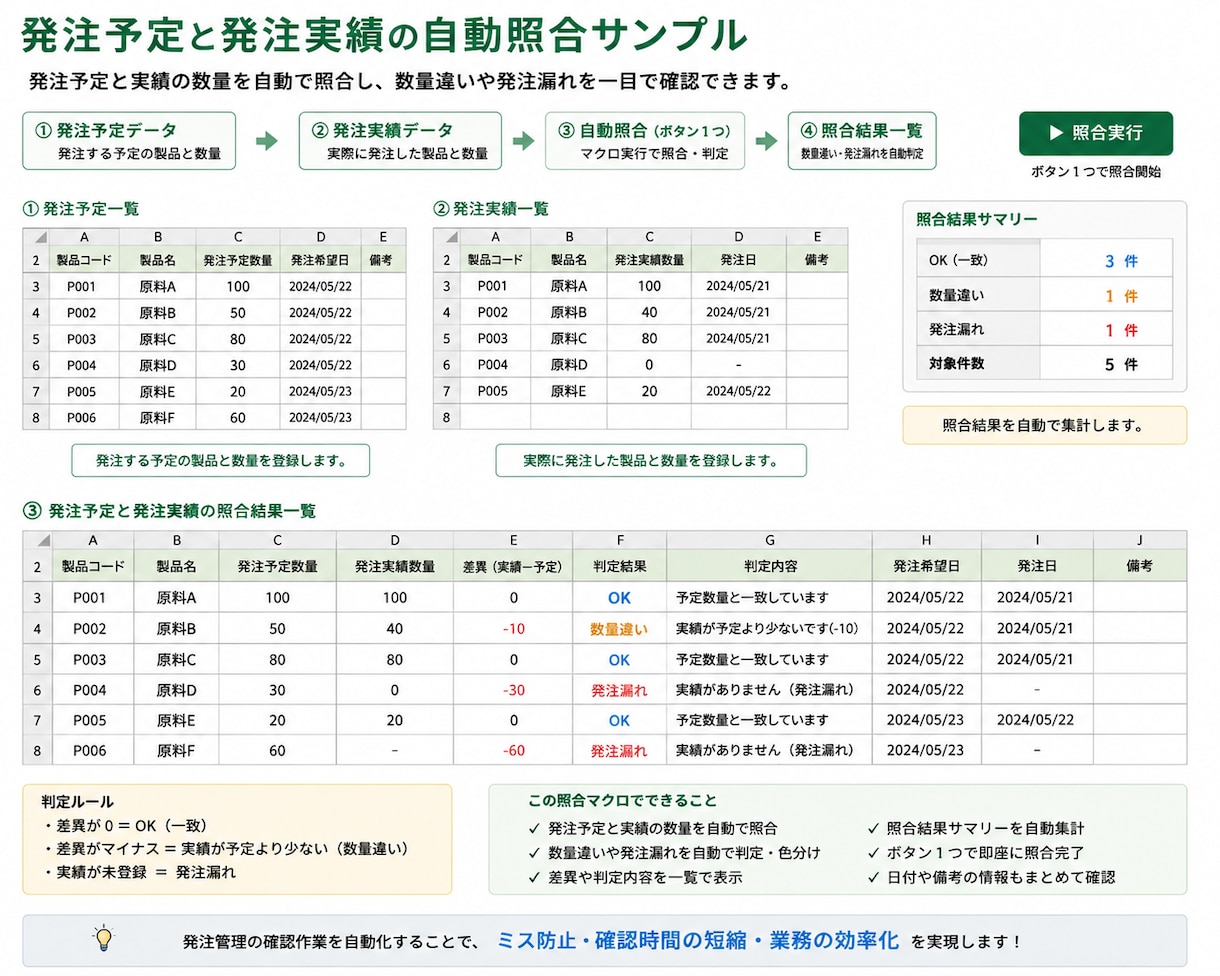Click column E header of 発注予定一覧 table
The height and width of the screenshot is (976, 1220).
384,237
